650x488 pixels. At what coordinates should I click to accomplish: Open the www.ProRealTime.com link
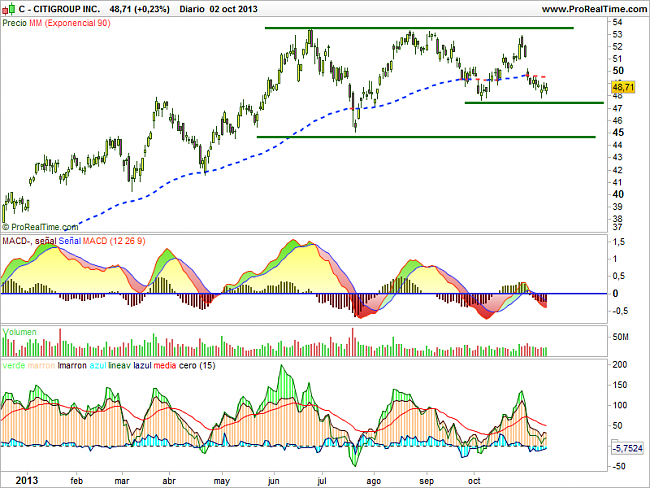coord(594,9)
